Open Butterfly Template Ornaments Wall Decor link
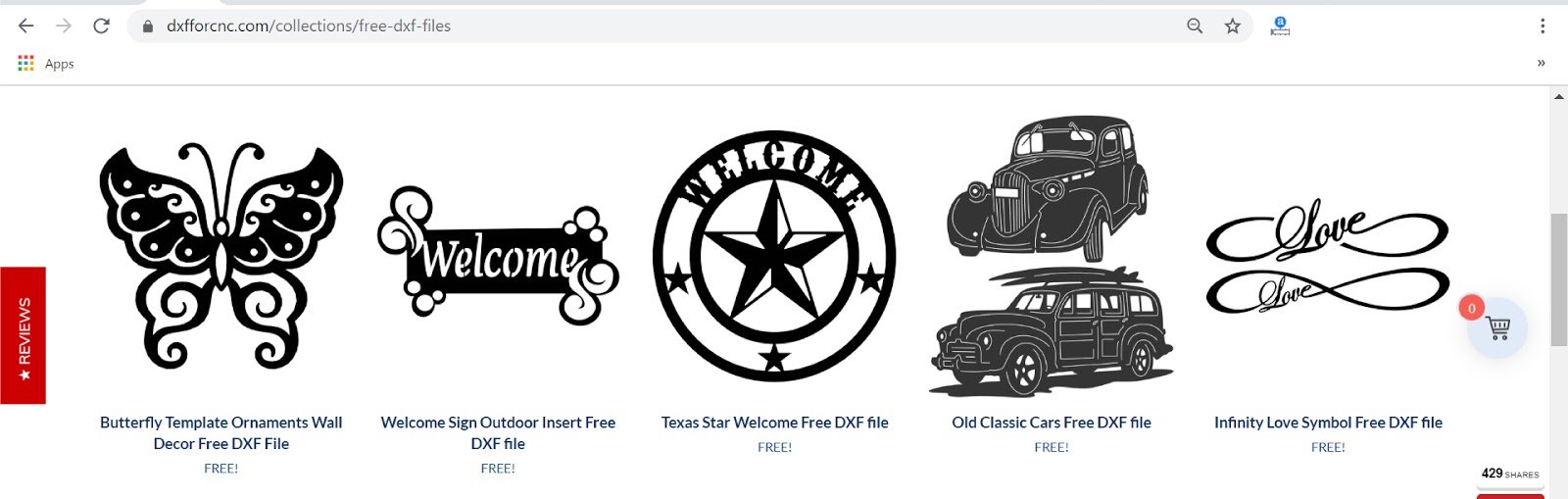The height and width of the screenshot is (499, 1568). pyautogui.click(x=221, y=432)
